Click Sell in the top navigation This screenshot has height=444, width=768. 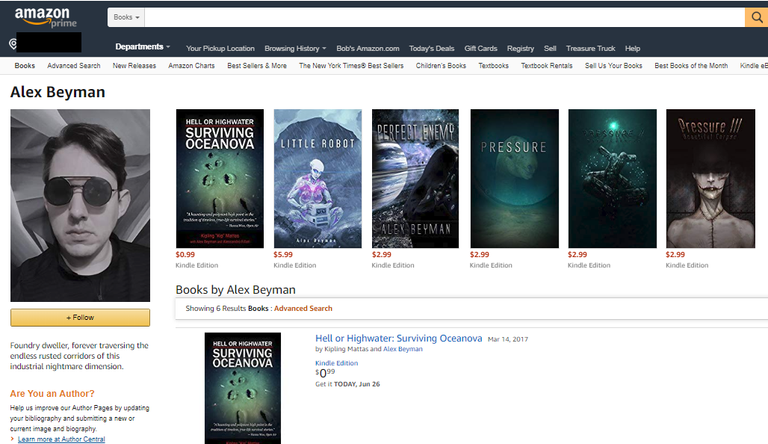pyautogui.click(x=550, y=48)
